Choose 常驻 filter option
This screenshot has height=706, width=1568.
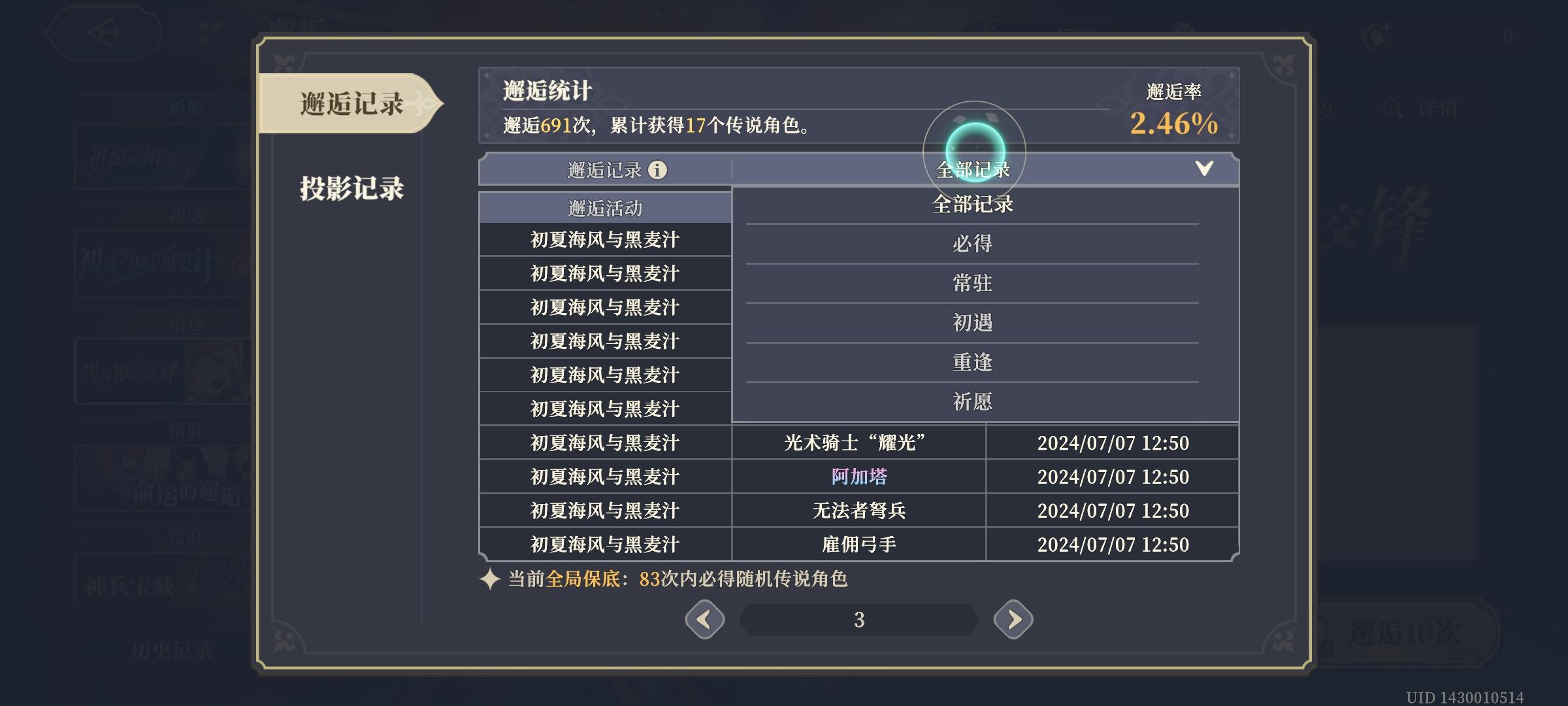coord(972,283)
